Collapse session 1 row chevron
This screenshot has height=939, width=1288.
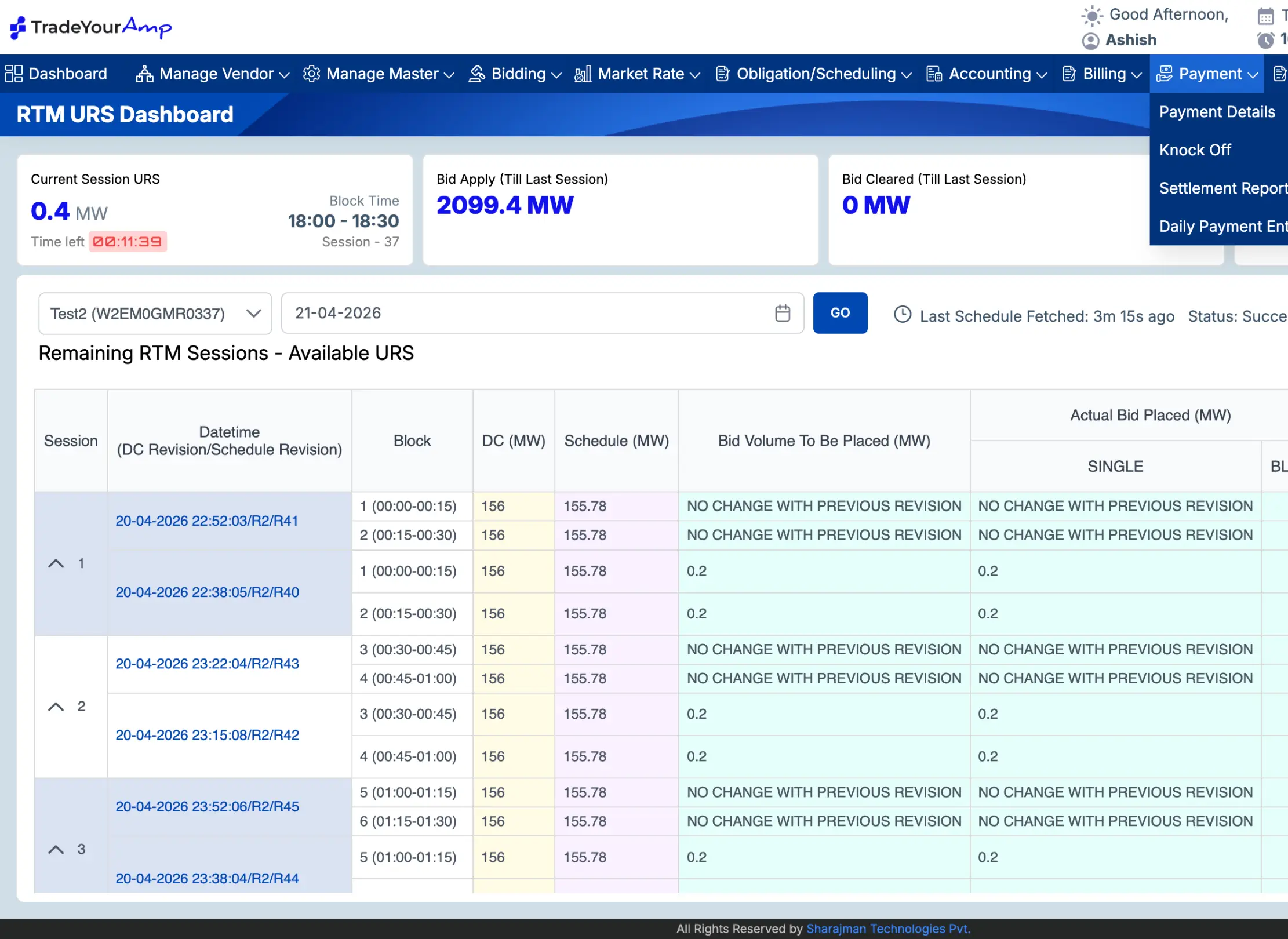click(56, 563)
